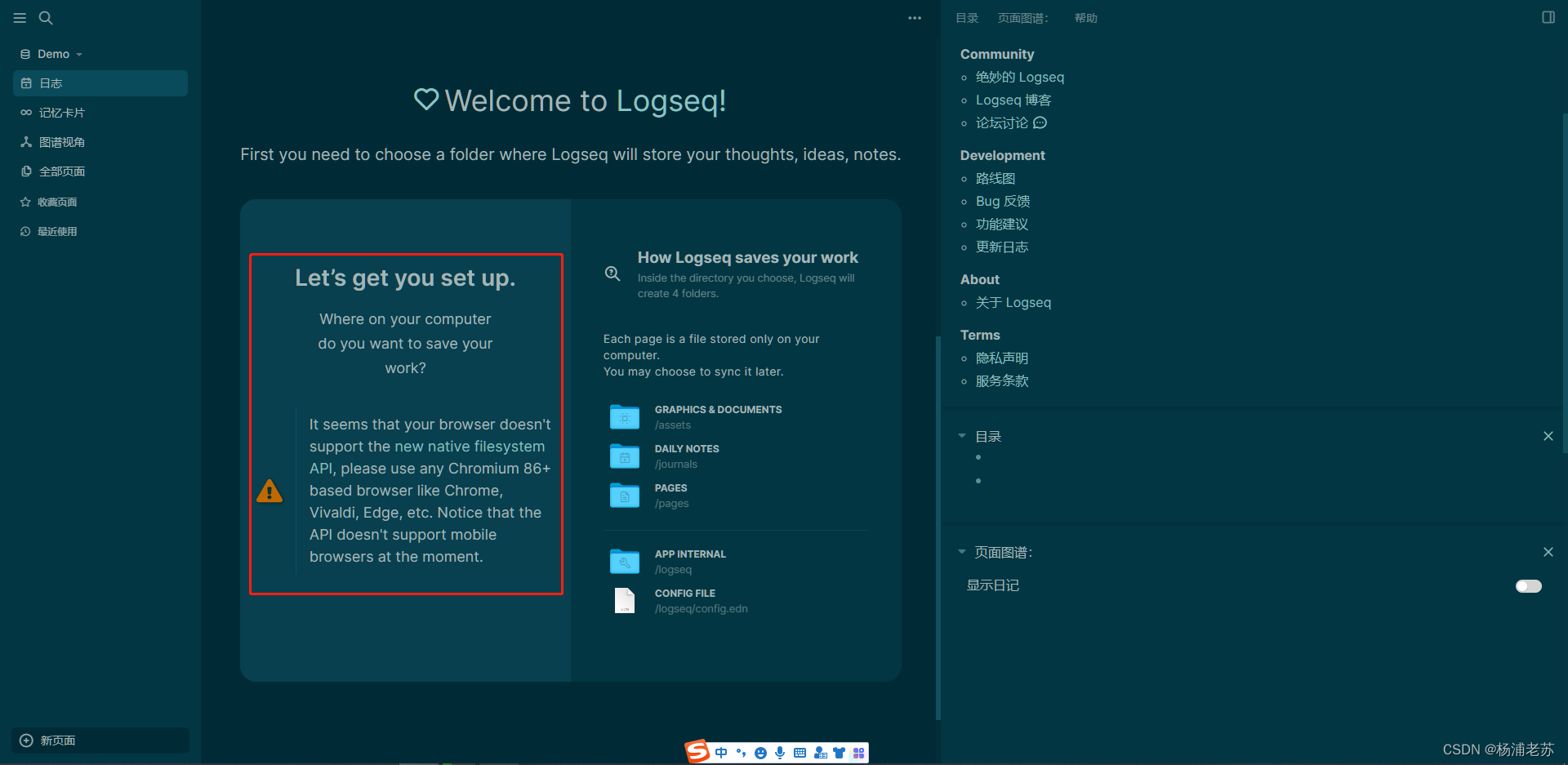Click the main content vertical scrollbar
Viewport: 1568px width, 765px height.
(938, 527)
